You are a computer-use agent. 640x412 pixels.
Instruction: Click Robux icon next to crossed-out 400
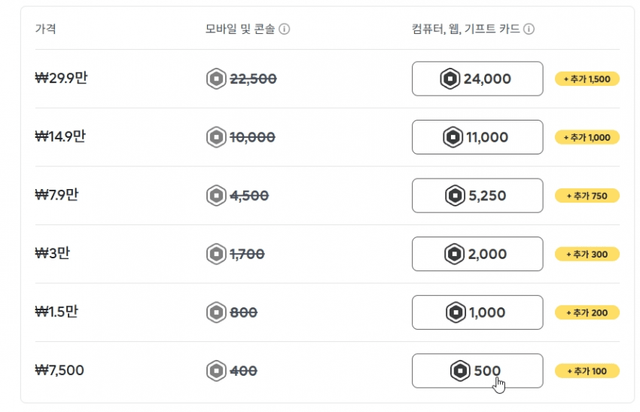click(x=216, y=371)
